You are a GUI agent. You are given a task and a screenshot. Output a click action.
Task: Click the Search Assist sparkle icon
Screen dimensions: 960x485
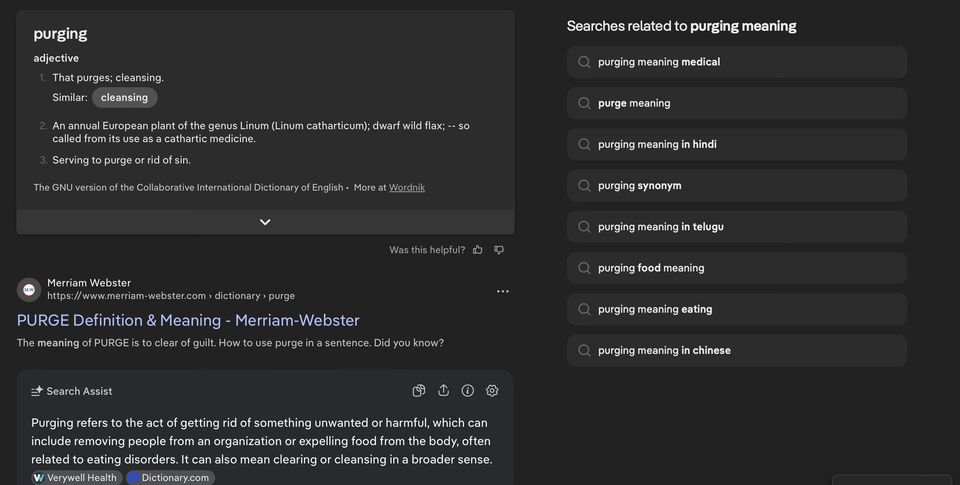(x=37, y=391)
